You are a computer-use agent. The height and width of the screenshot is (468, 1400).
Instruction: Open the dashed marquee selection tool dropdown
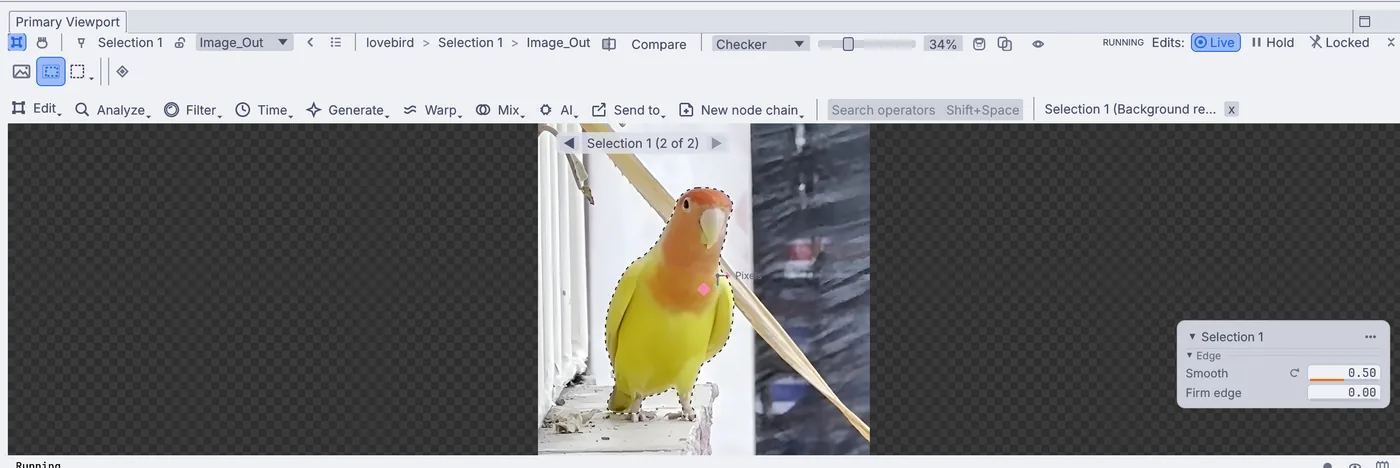point(82,72)
